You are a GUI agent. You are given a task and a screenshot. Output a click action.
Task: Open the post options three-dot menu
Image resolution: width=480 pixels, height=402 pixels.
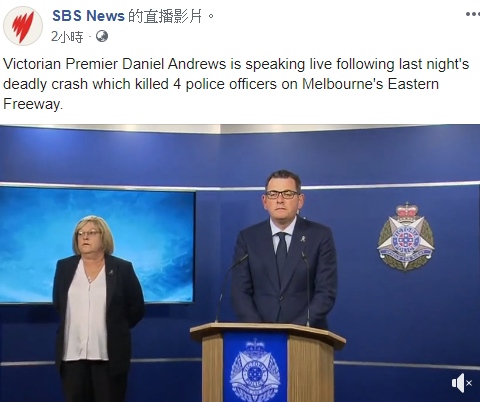click(472, 14)
